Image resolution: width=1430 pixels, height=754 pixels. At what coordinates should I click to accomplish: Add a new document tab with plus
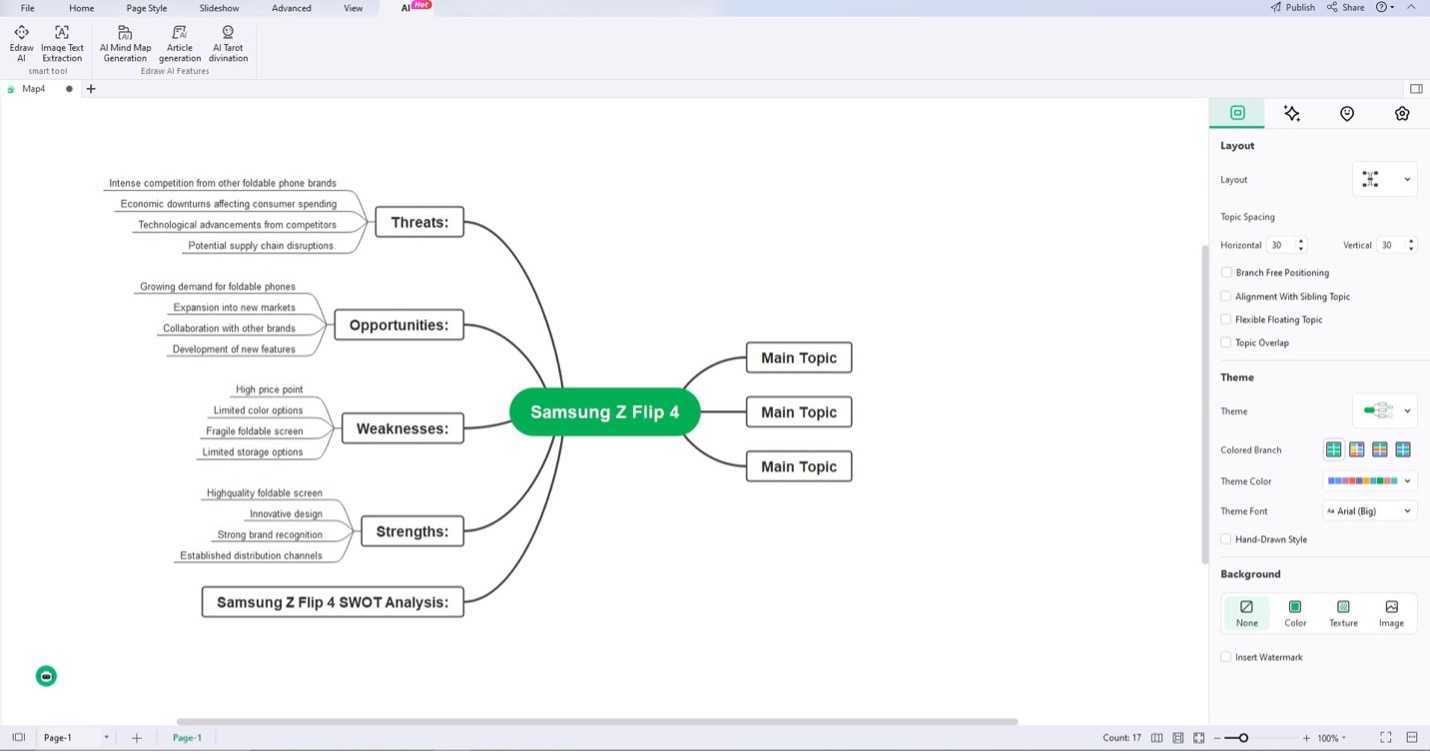tap(91, 89)
